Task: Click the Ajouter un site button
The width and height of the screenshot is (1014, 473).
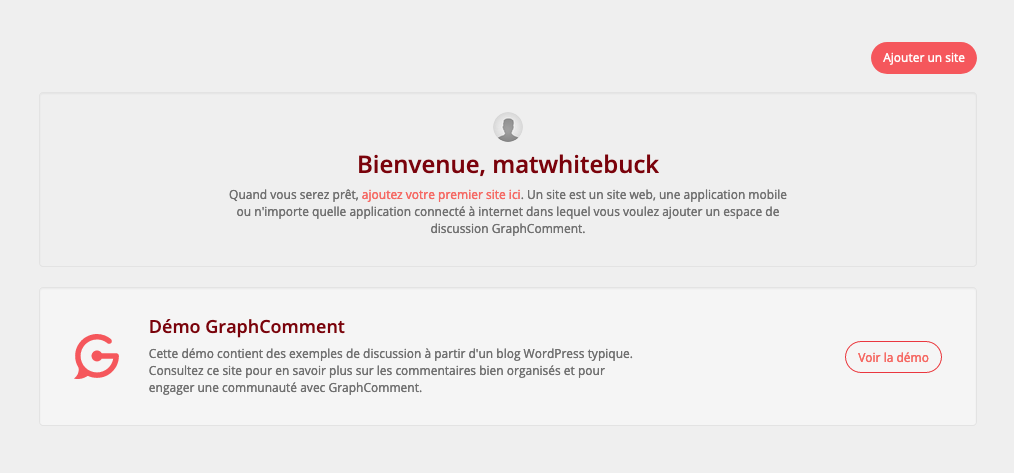Action: click(x=923, y=58)
